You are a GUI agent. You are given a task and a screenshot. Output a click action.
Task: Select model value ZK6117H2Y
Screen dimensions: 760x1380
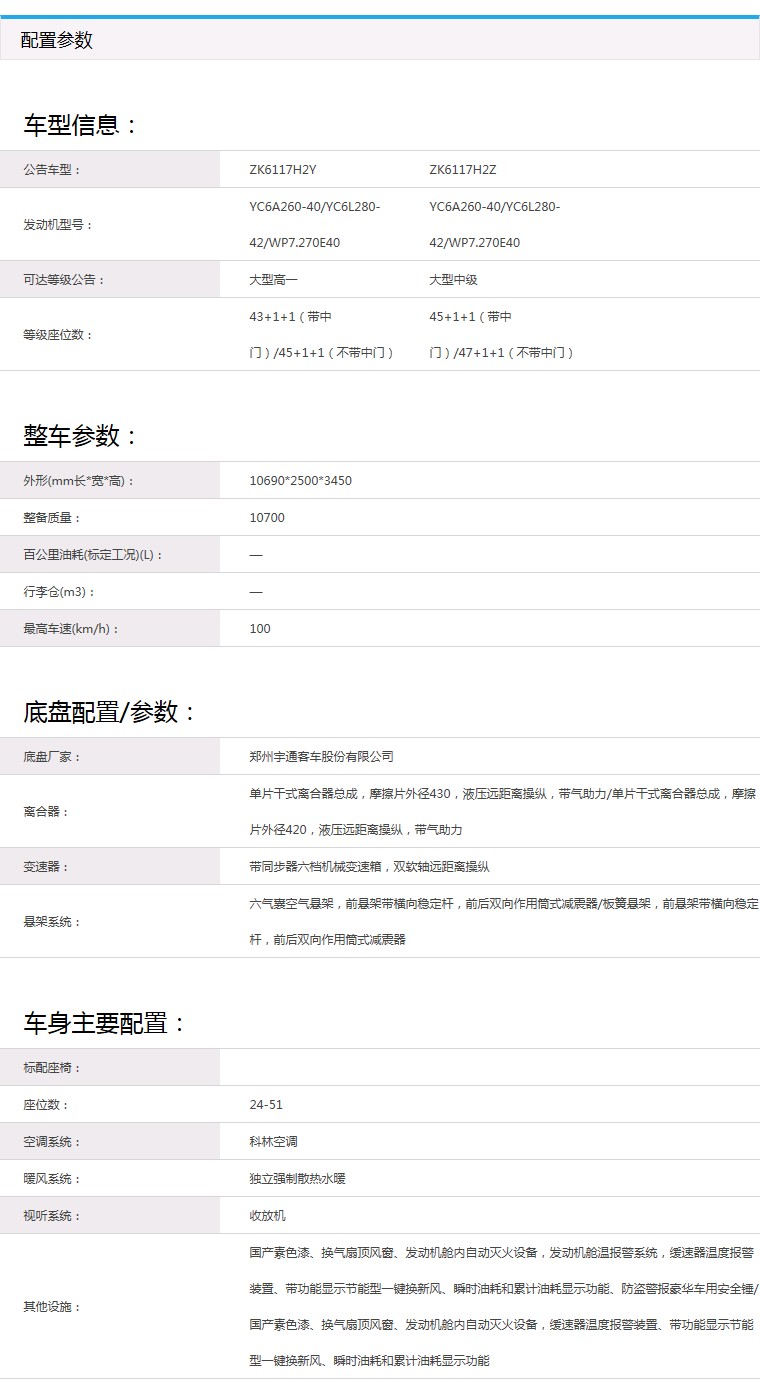coord(283,170)
